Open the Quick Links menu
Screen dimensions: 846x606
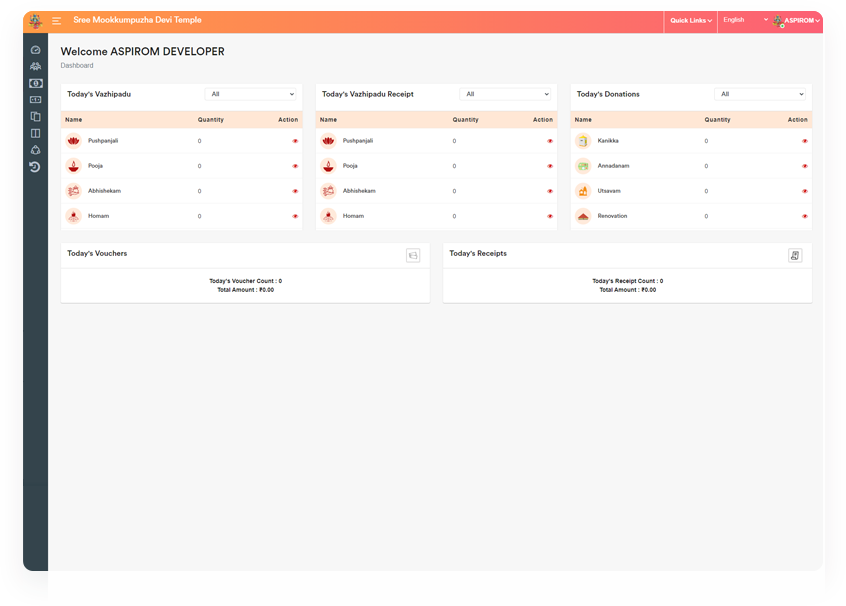pos(691,21)
